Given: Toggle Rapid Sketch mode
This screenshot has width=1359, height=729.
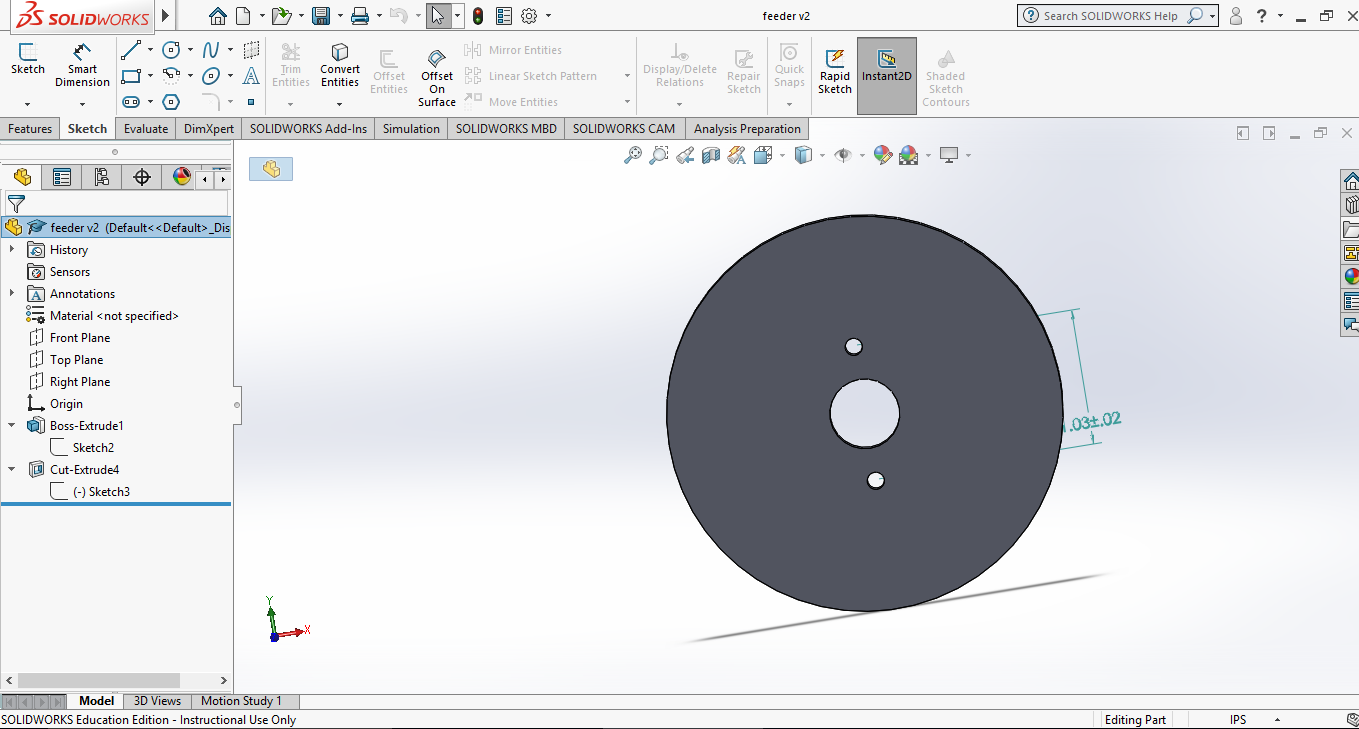Looking at the screenshot, I should coord(834,68).
